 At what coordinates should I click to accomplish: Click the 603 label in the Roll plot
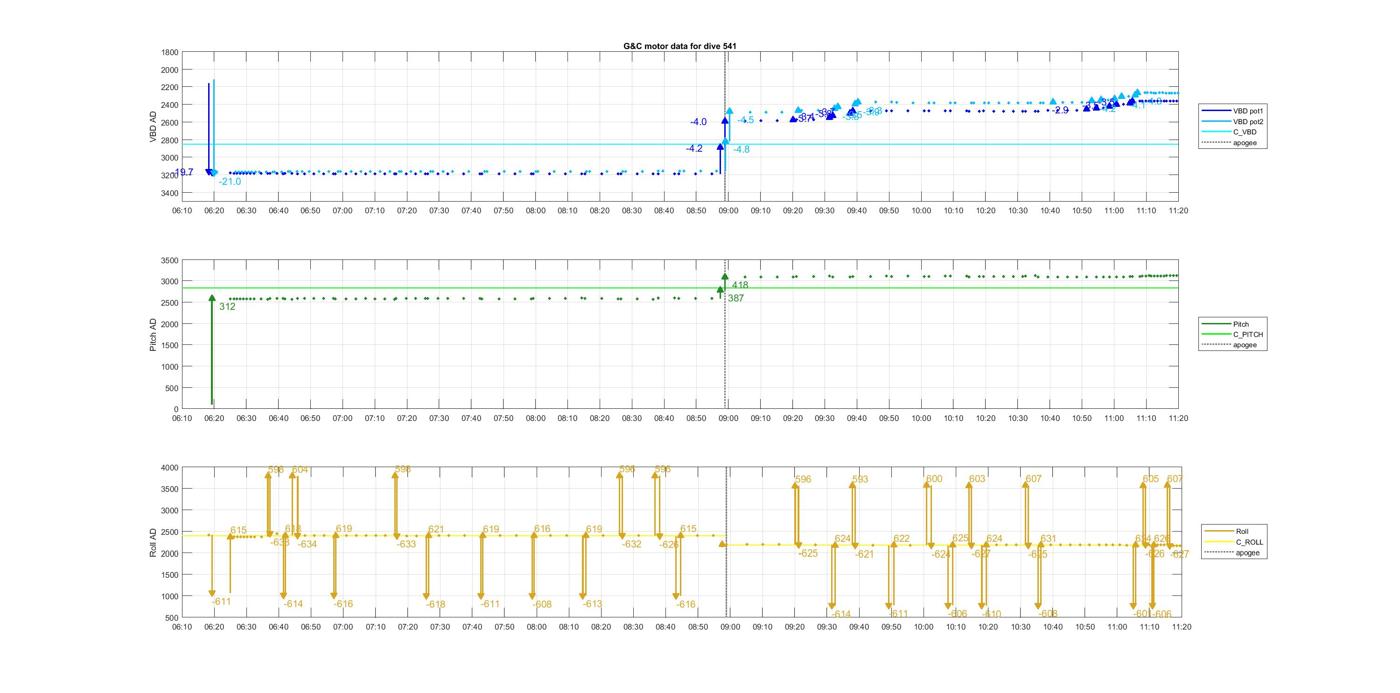point(977,479)
